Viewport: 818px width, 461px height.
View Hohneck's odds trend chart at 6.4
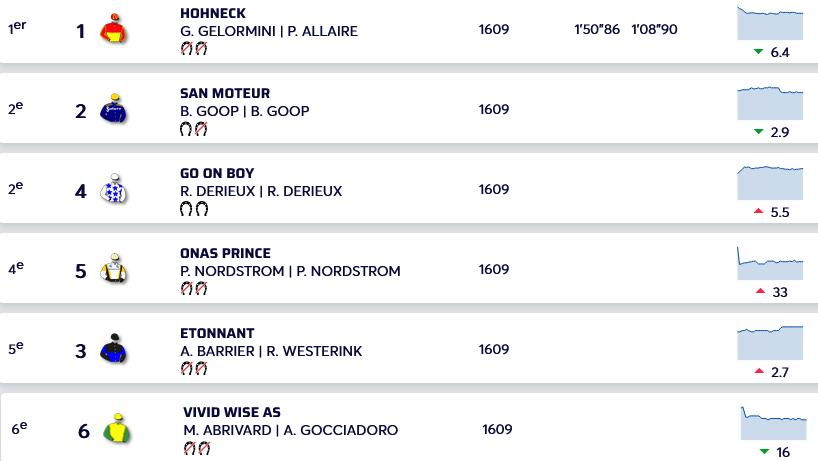[770, 23]
